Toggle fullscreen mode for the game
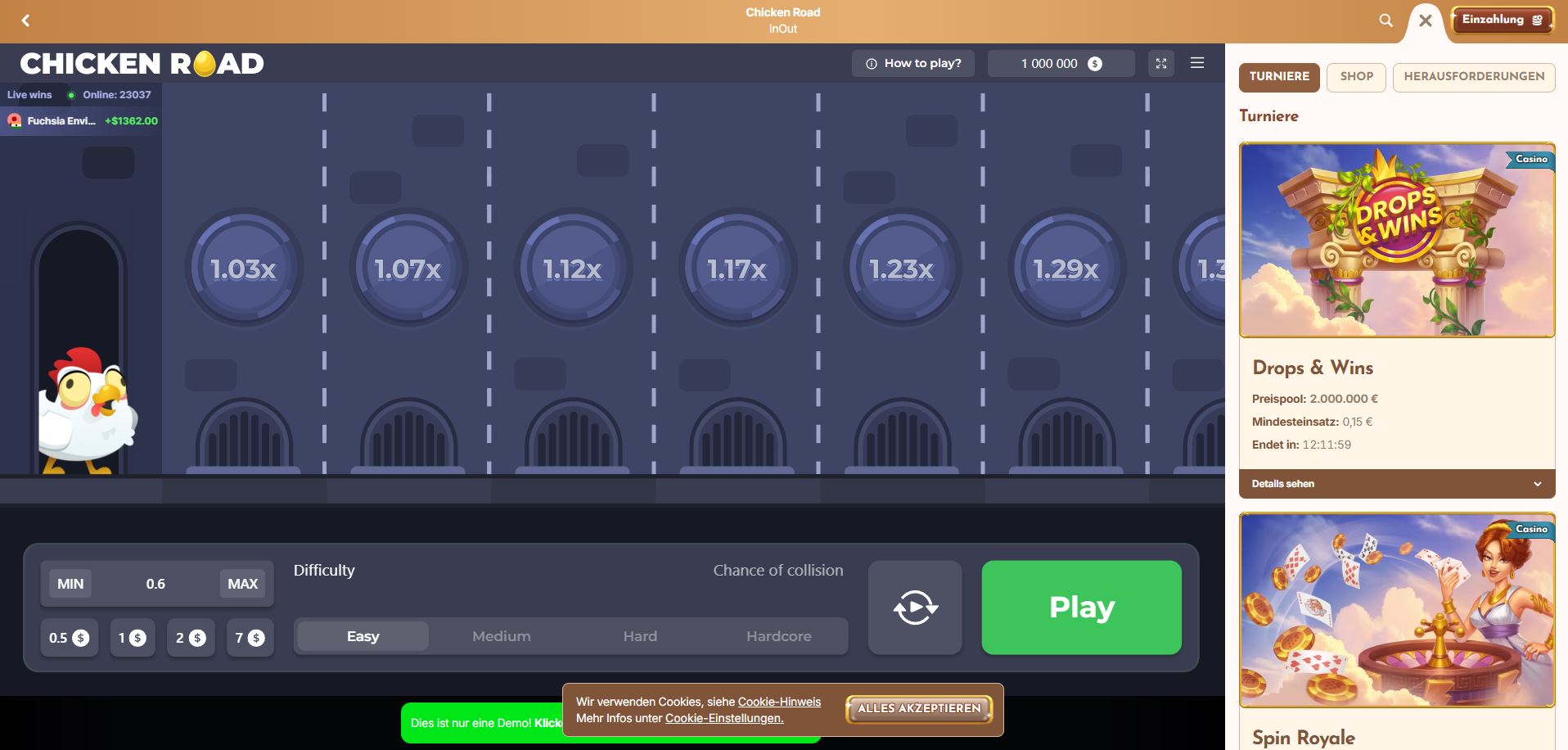This screenshot has width=1568, height=750. [x=1160, y=63]
